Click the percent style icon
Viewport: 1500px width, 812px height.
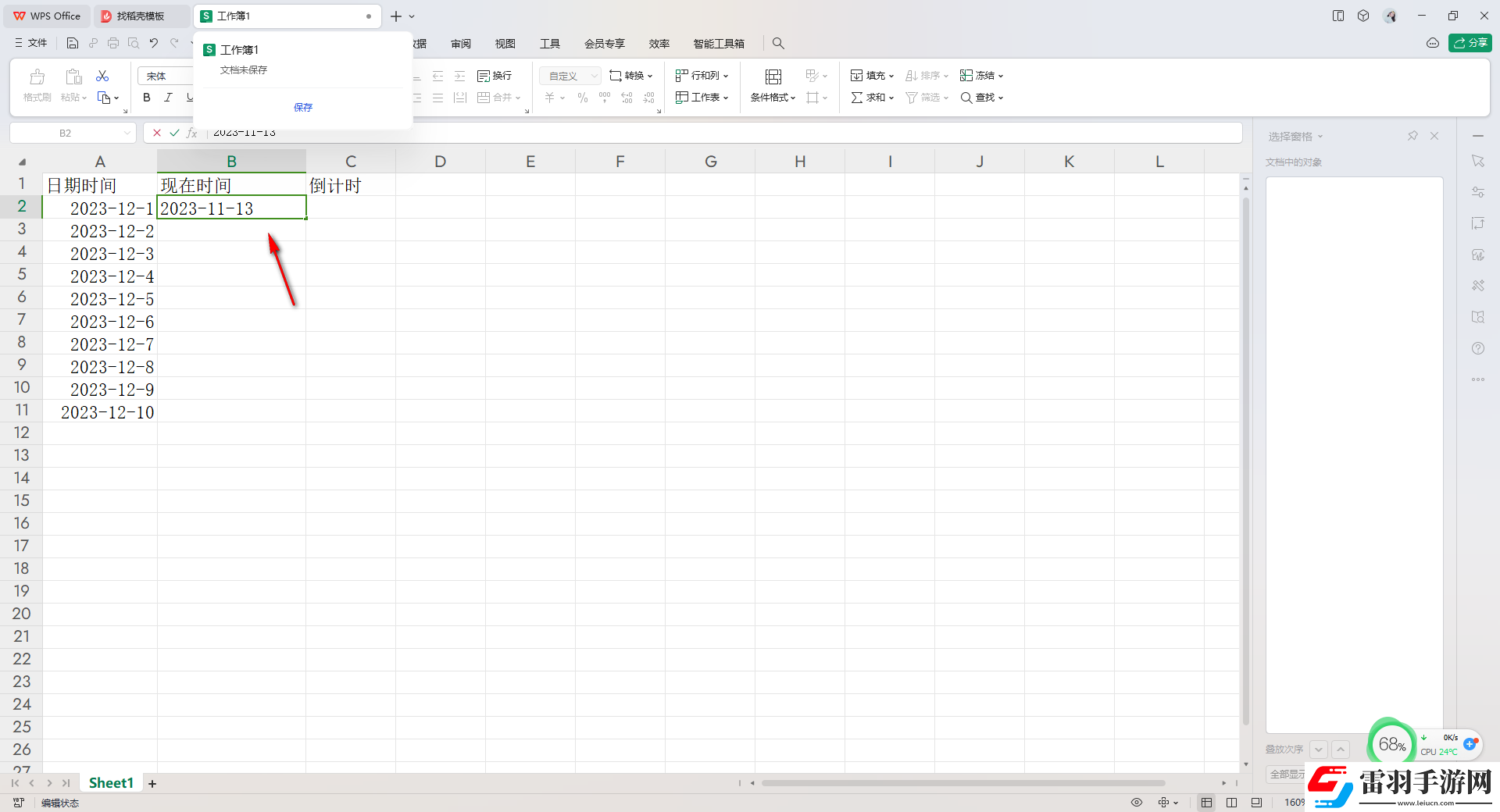[x=582, y=98]
